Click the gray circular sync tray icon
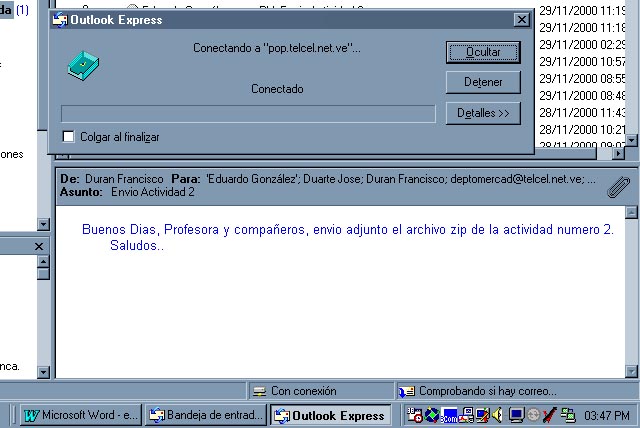The image size is (640, 428). click(x=533, y=415)
